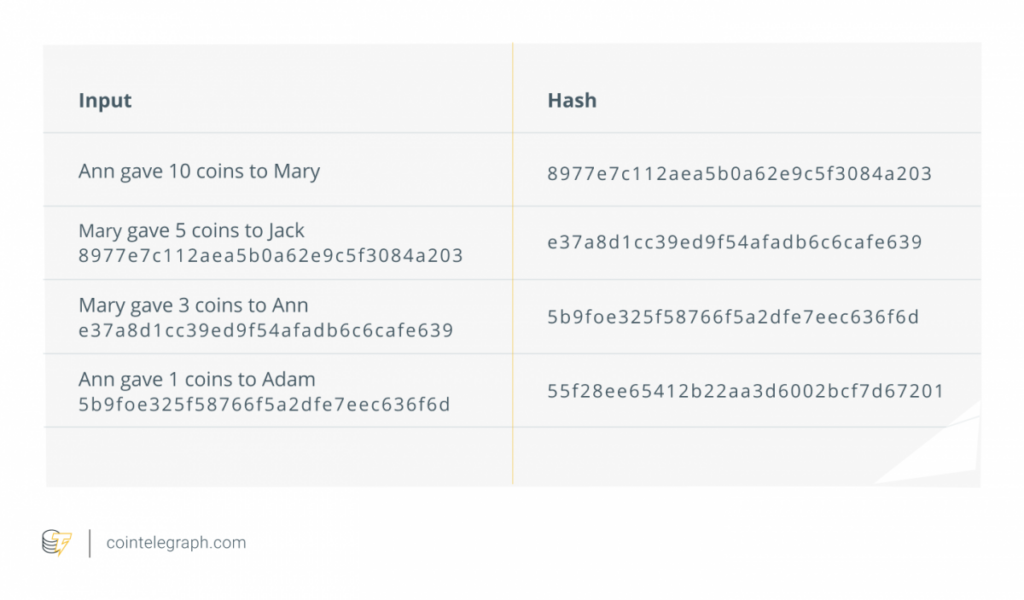
Task: Click the empty bottom row under Input
Action: click(x=279, y=457)
